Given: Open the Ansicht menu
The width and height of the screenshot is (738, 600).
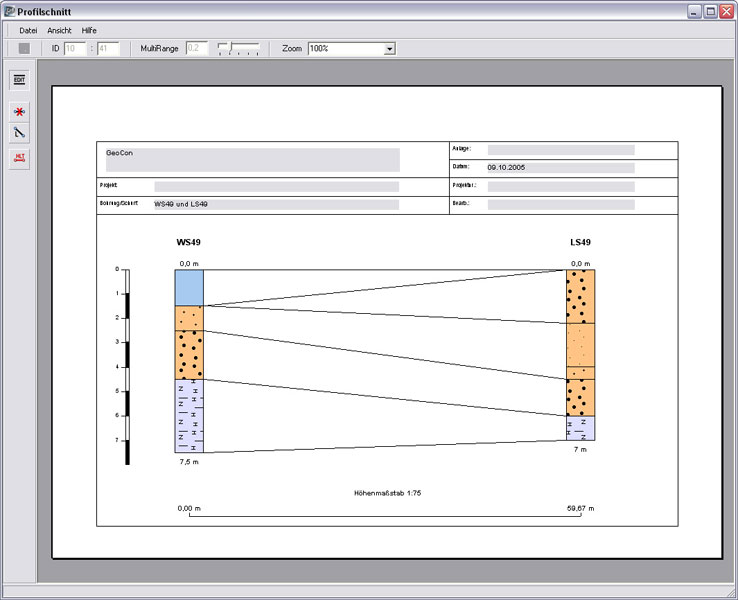Looking at the screenshot, I should tap(60, 30).
